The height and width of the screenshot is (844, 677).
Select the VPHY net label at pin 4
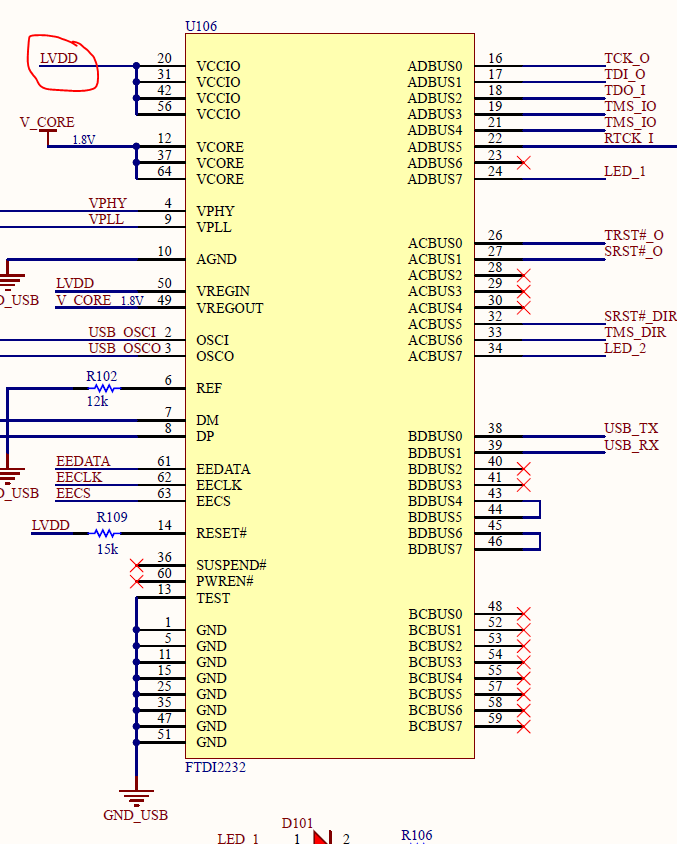tap(108, 203)
